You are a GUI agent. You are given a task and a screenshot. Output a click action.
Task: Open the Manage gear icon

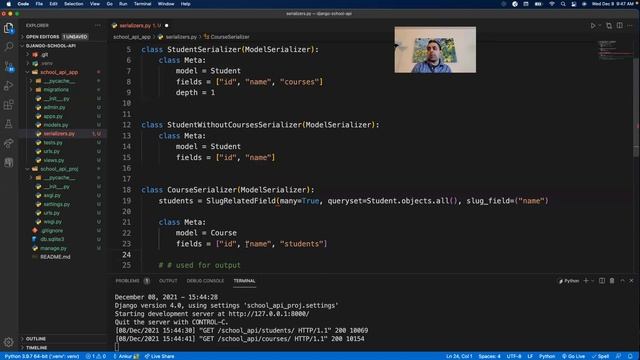(9, 342)
